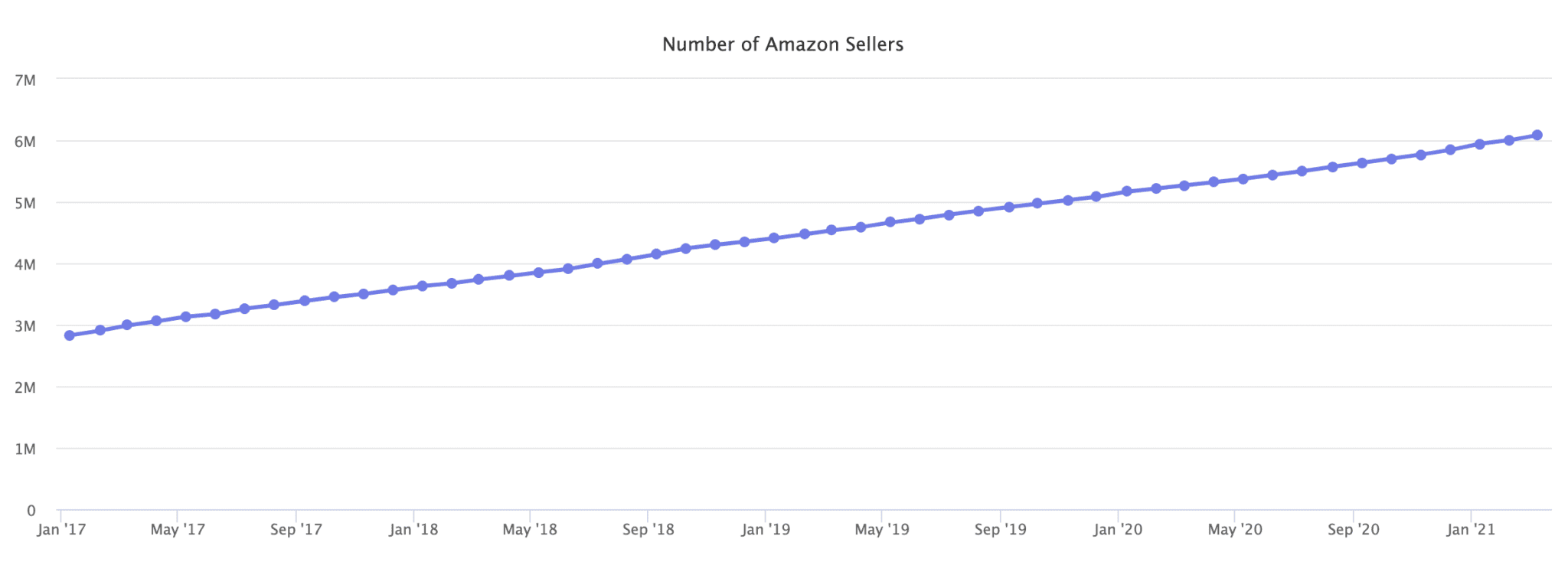
Task: Select the Jan '21 data point marker
Action: [x=1480, y=144]
